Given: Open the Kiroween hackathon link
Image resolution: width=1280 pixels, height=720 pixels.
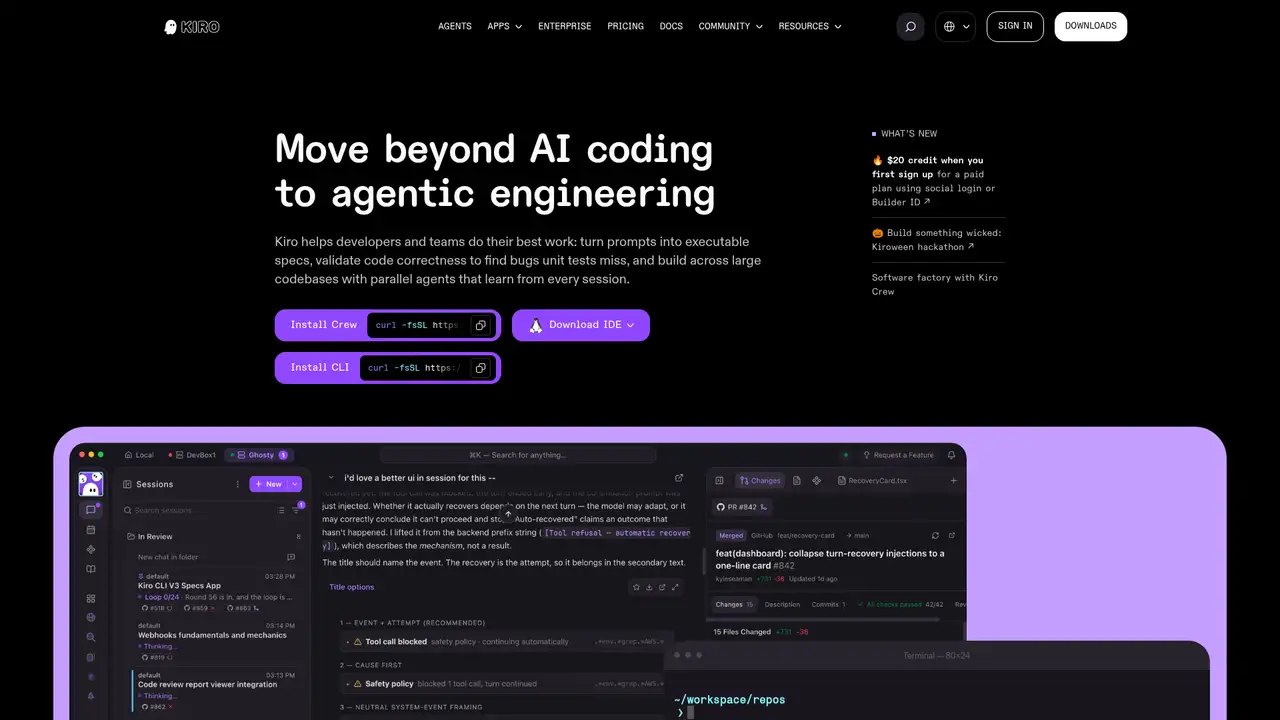Looking at the screenshot, I should coord(936,240).
